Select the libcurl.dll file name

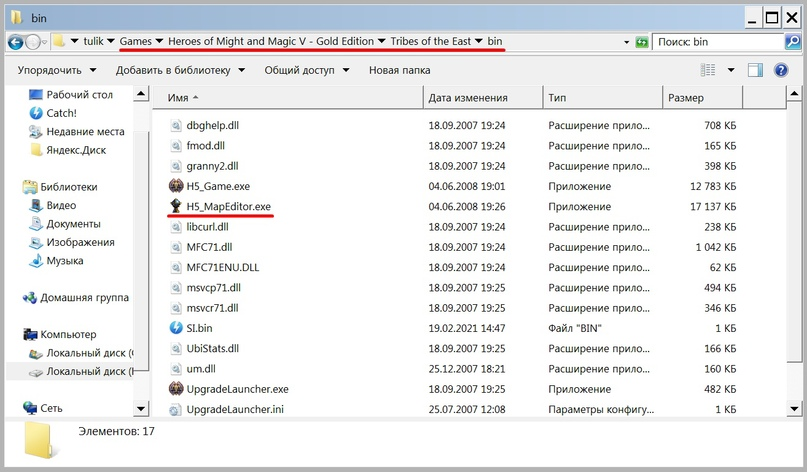click(207, 226)
